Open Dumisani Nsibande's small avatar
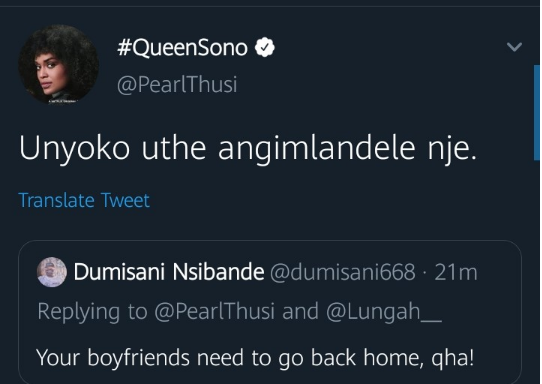Screen dimensions: 542x384 click(52, 272)
